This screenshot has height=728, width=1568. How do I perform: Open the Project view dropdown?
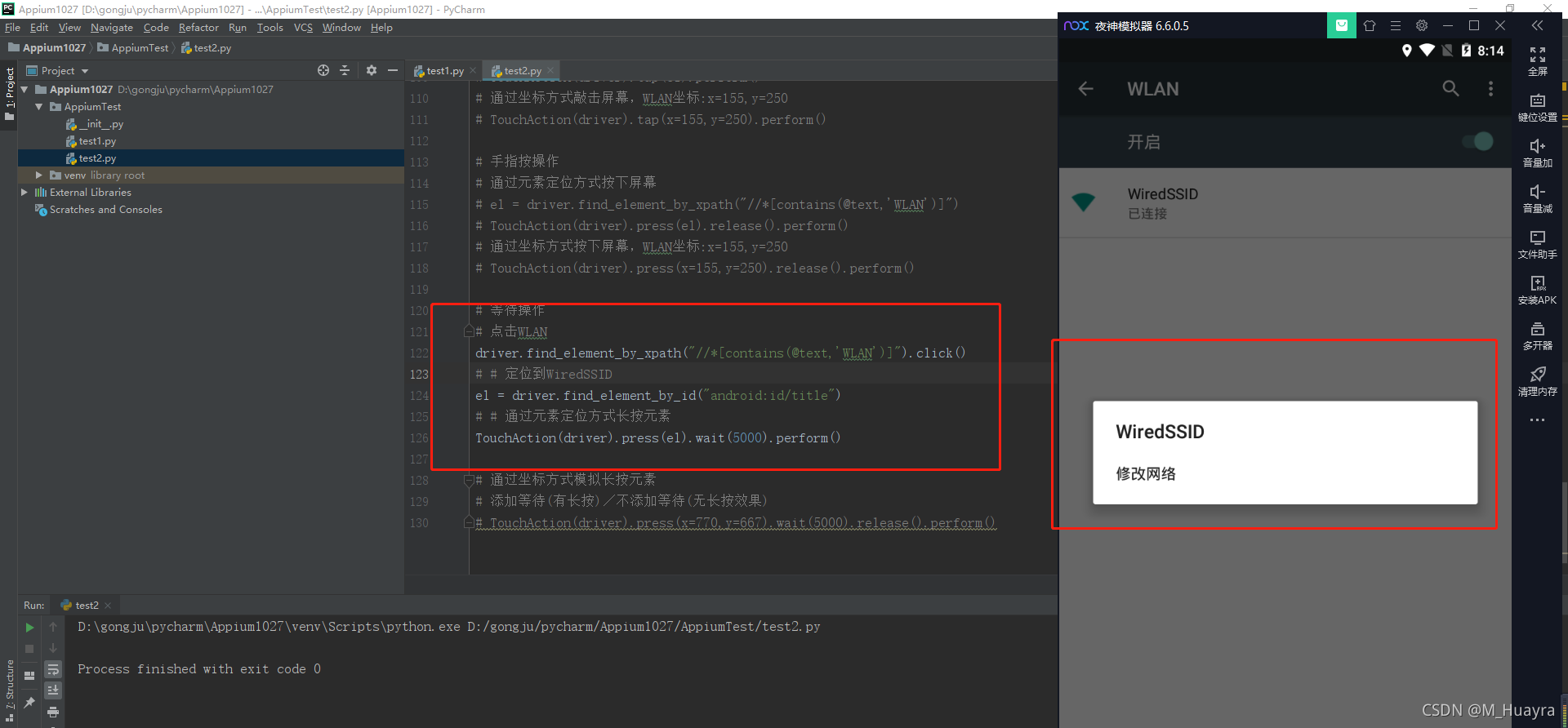pos(59,71)
